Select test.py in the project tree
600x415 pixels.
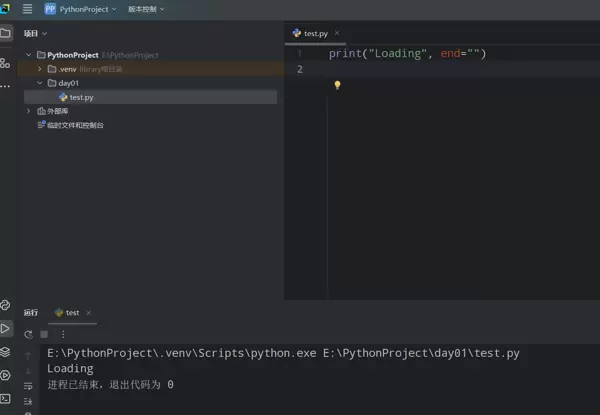tap(81, 97)
